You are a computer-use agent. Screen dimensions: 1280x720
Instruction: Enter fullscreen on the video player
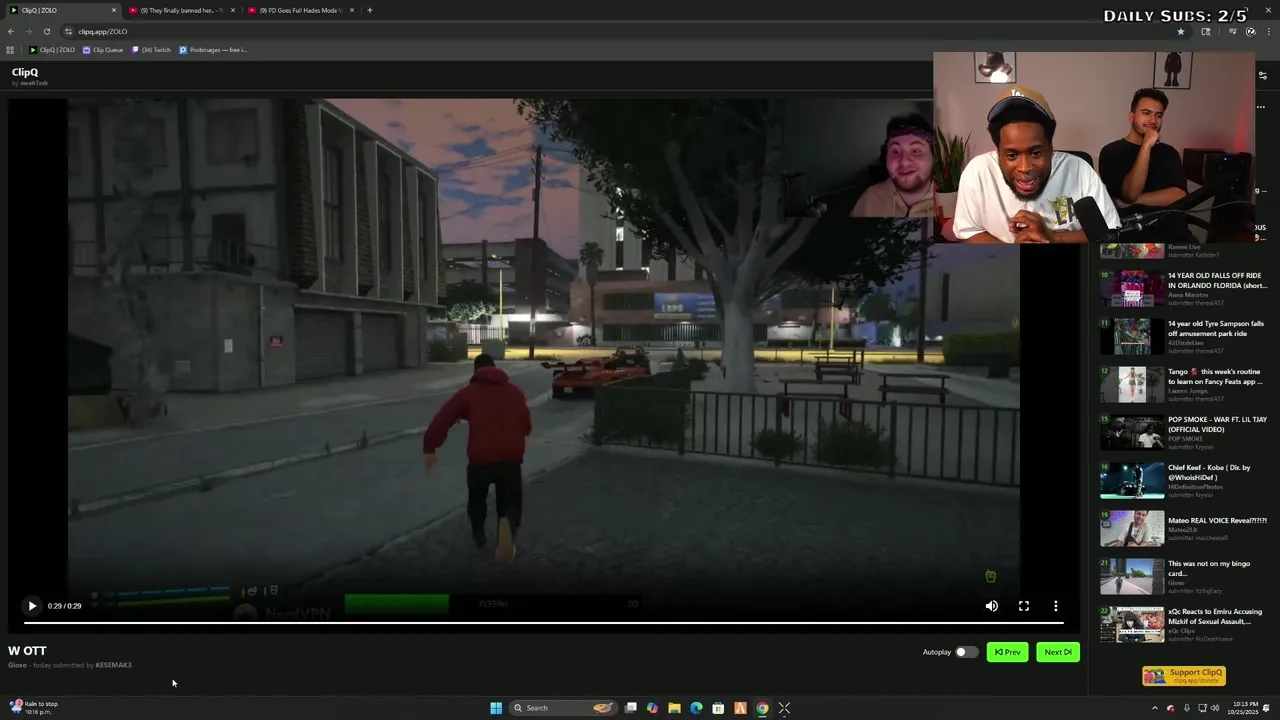pyautogui.click(x=1024, y=606)
